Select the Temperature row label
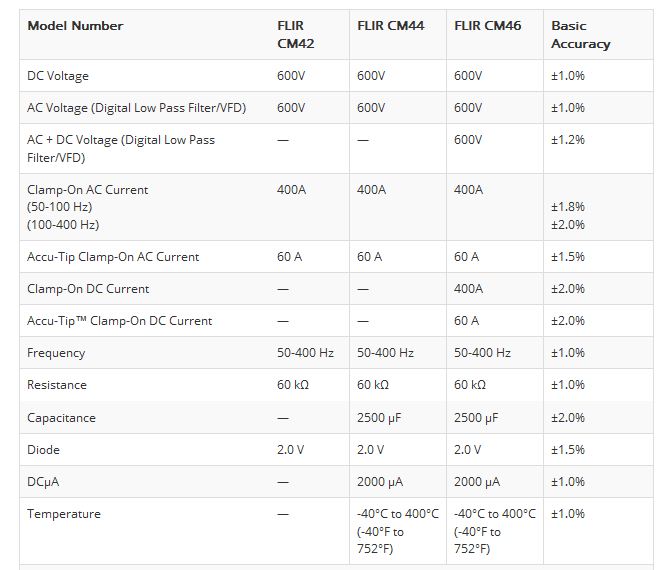This screenshot has width=663, height=570. (x=64, y=514)
